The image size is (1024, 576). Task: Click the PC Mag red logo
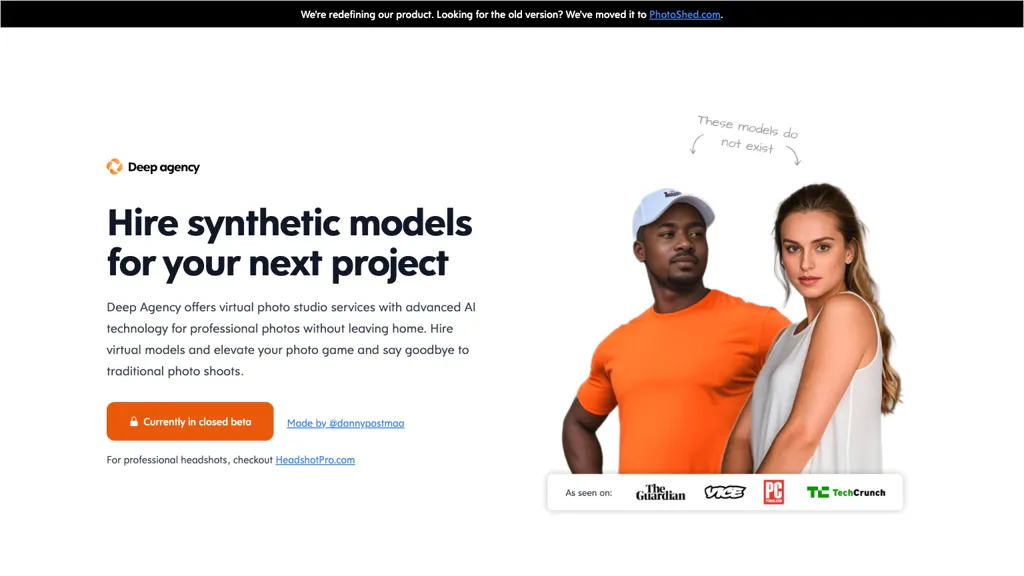773,492
